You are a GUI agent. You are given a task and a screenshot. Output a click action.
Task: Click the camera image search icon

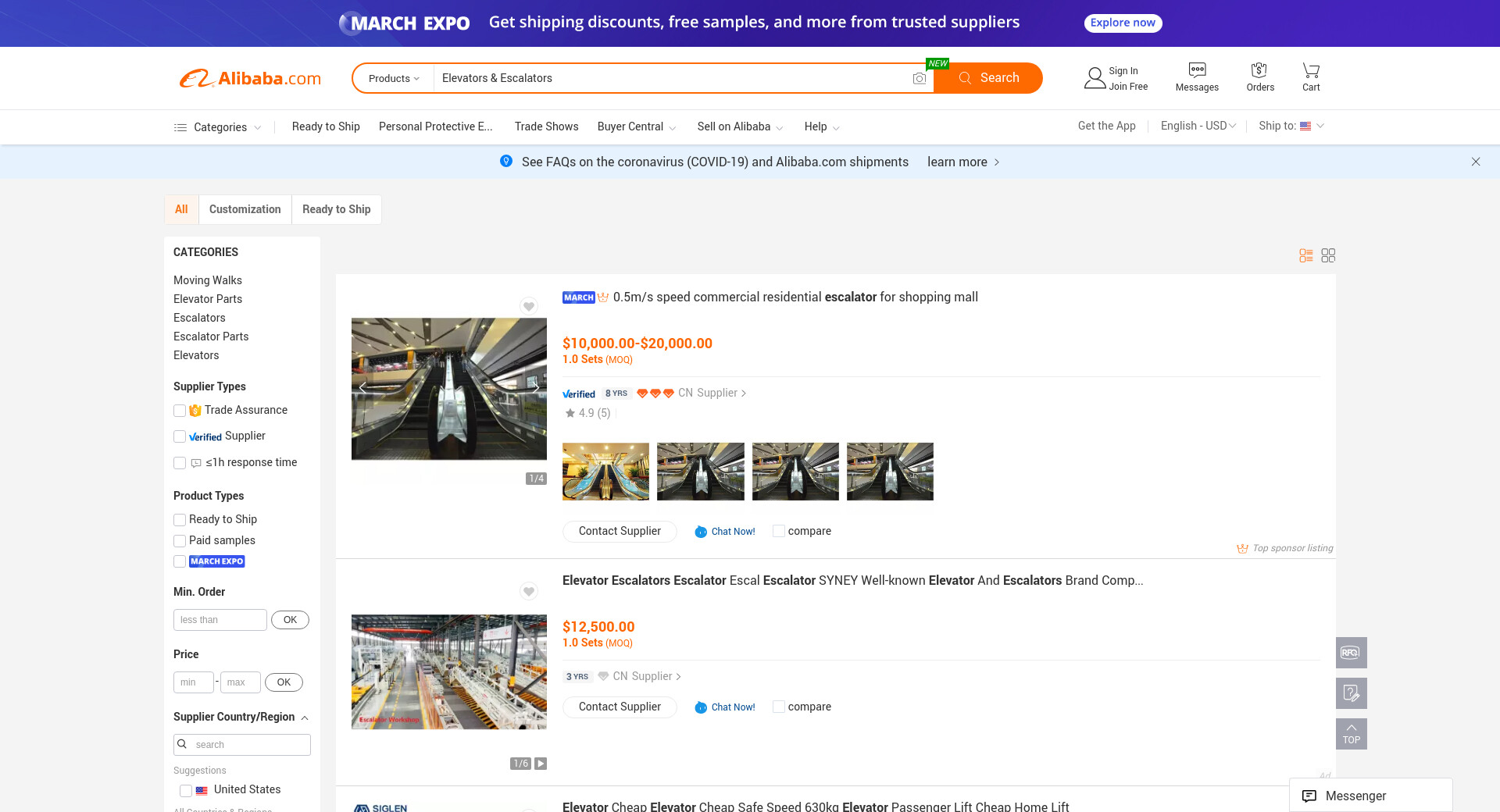point(920,78)
